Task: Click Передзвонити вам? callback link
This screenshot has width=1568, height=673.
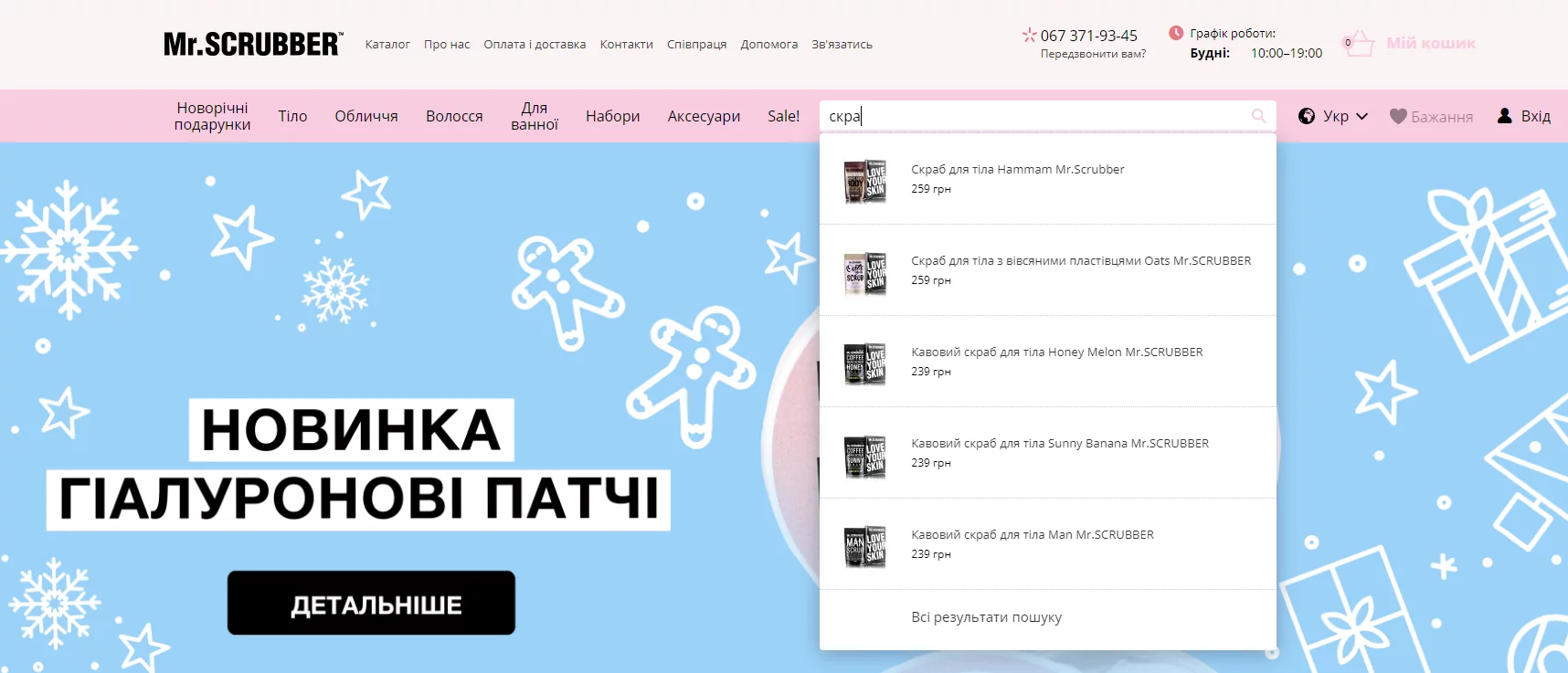Action: point(1093,54)
